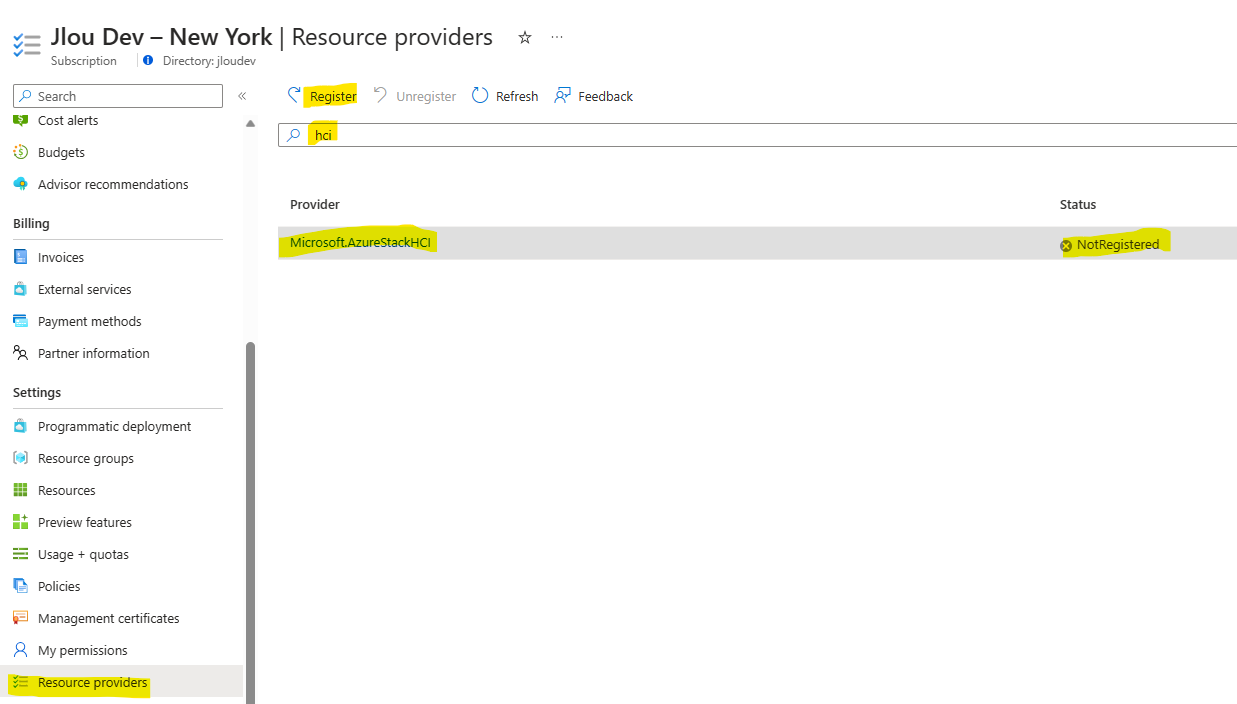The image size is (1237, 704).
Task: Open Preview features
Action: 85,522
